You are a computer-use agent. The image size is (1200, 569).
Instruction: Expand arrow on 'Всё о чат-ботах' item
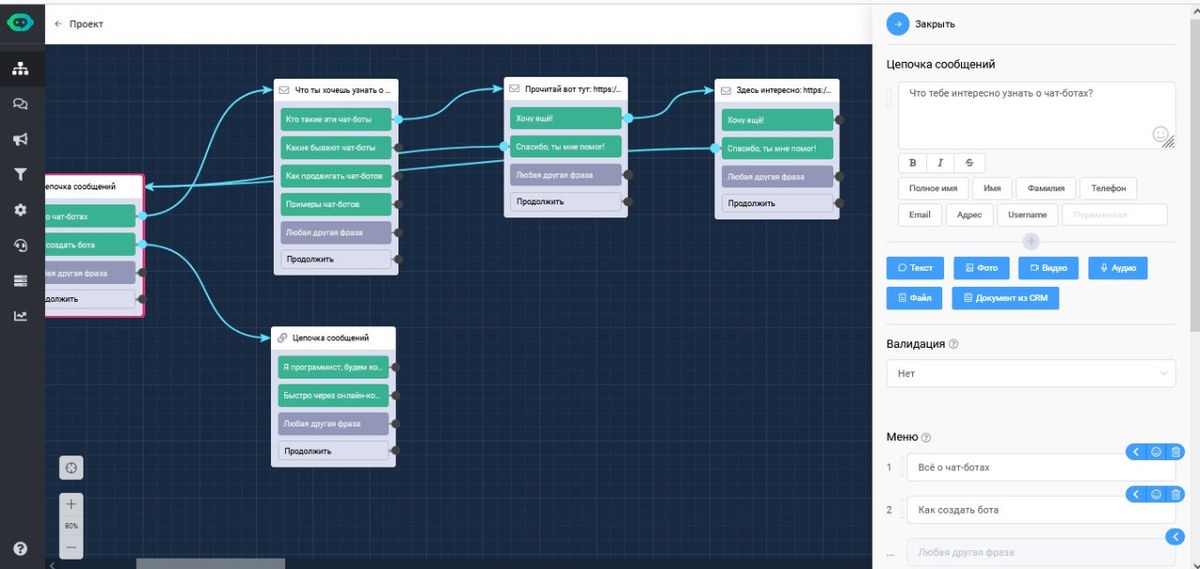[x=1136, y=452]
